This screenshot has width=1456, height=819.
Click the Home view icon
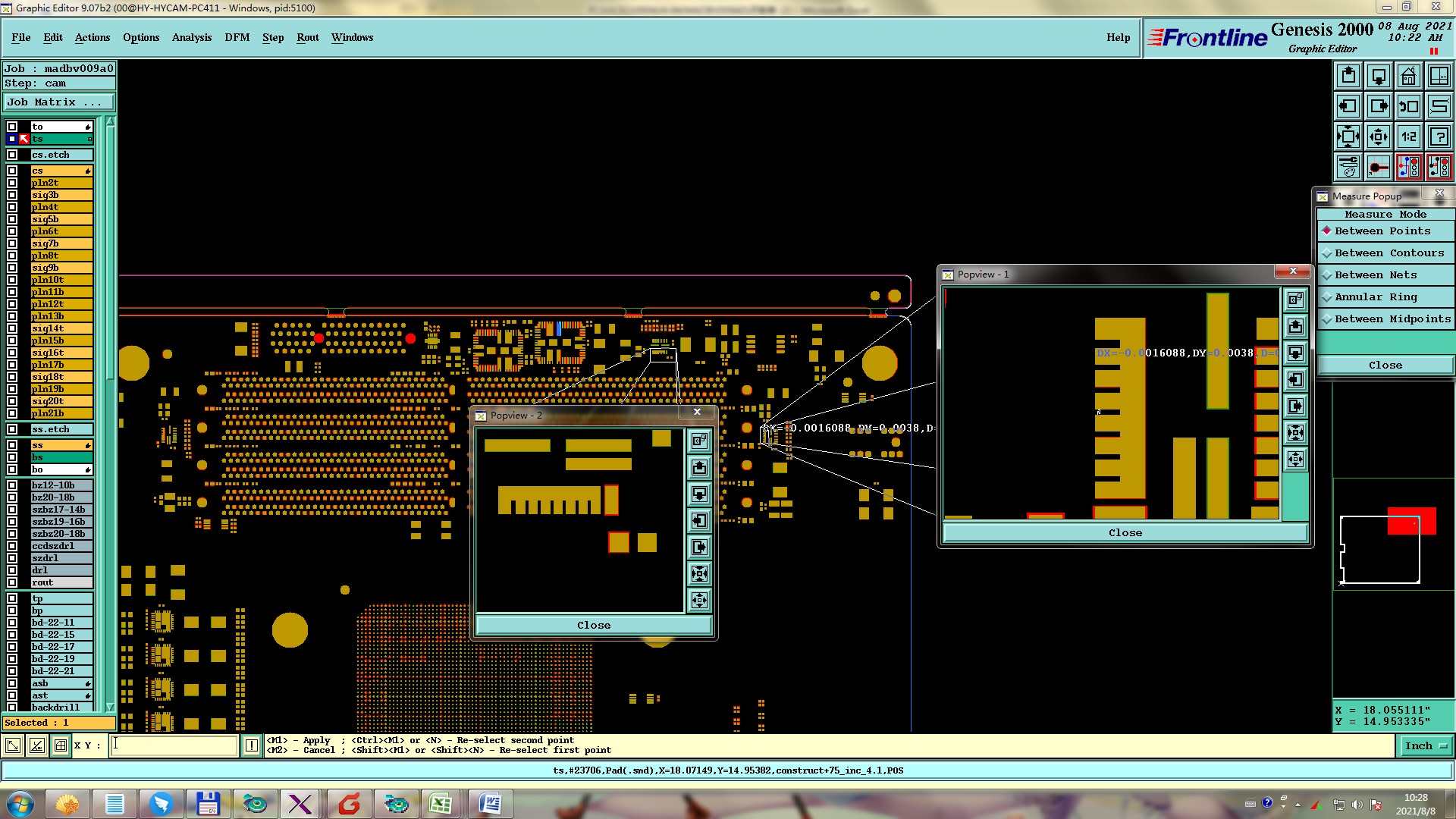pyautogui.click(x=1408, y=76)
